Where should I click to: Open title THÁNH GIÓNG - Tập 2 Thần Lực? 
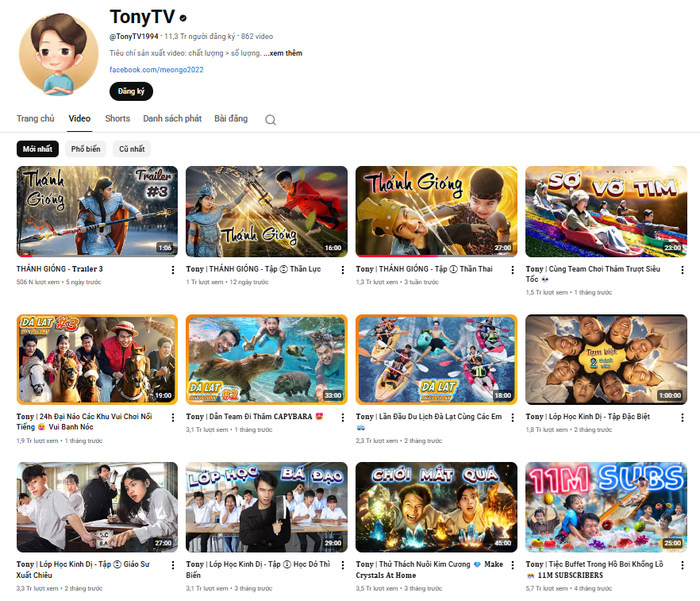pos(253,269)
